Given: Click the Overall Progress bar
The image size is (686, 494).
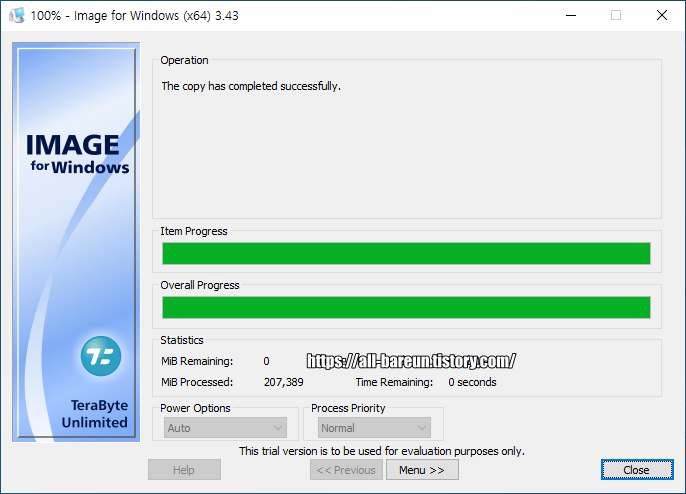Looking at the screenshot, I should (x=406, y=307).
